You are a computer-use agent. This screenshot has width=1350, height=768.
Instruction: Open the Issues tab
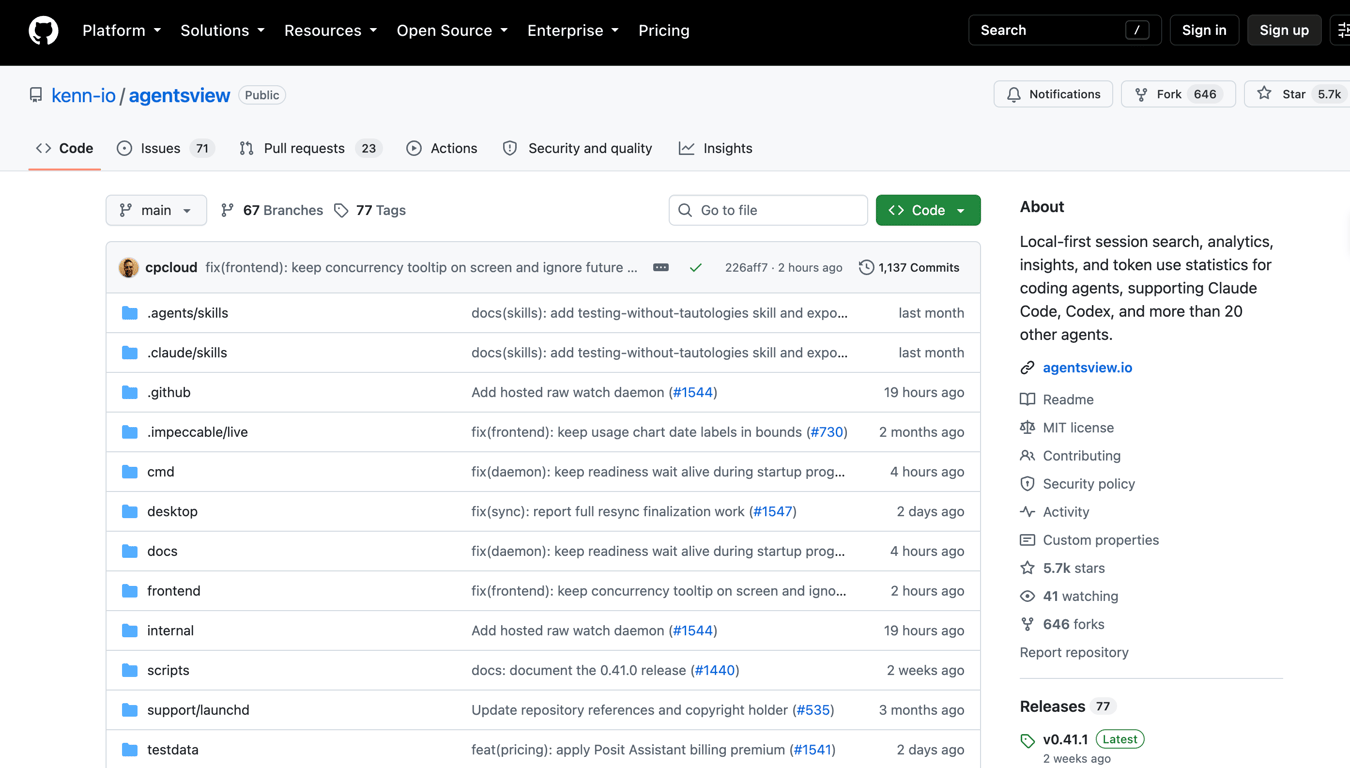[x=165, y=148]
